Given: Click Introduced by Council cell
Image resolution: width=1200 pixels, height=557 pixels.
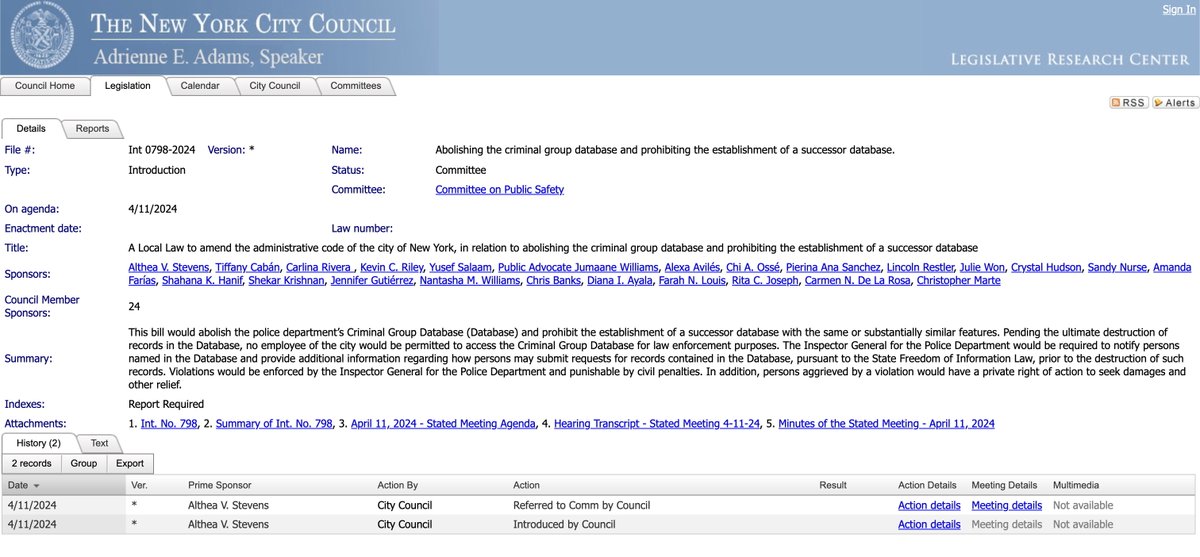Looking at the screenshot, I should [564, 525].
